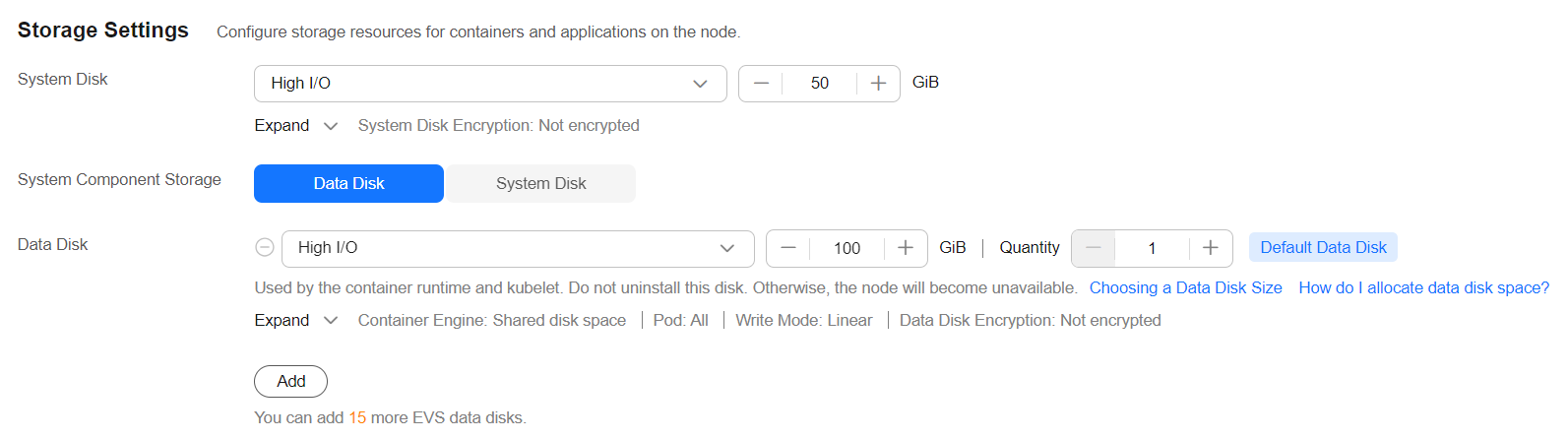The height and width of the screenshot is (439, 1568).
Task: Click the data disk size field showing 100
Action: 847,249
